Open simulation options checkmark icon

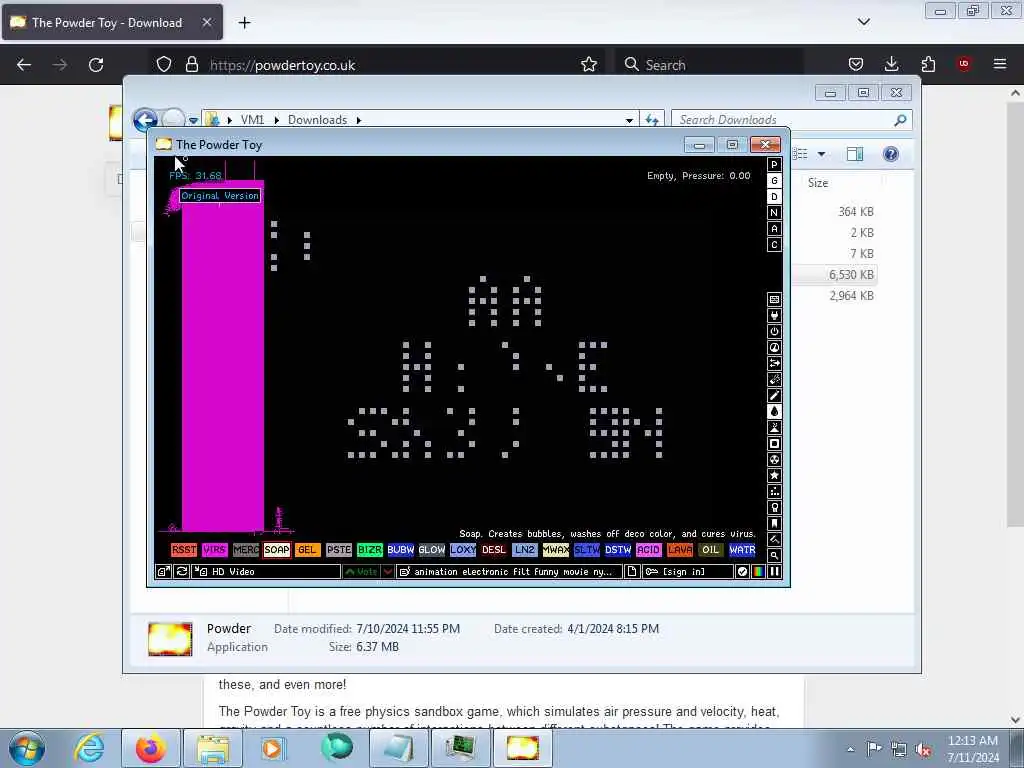coord(743,571)
